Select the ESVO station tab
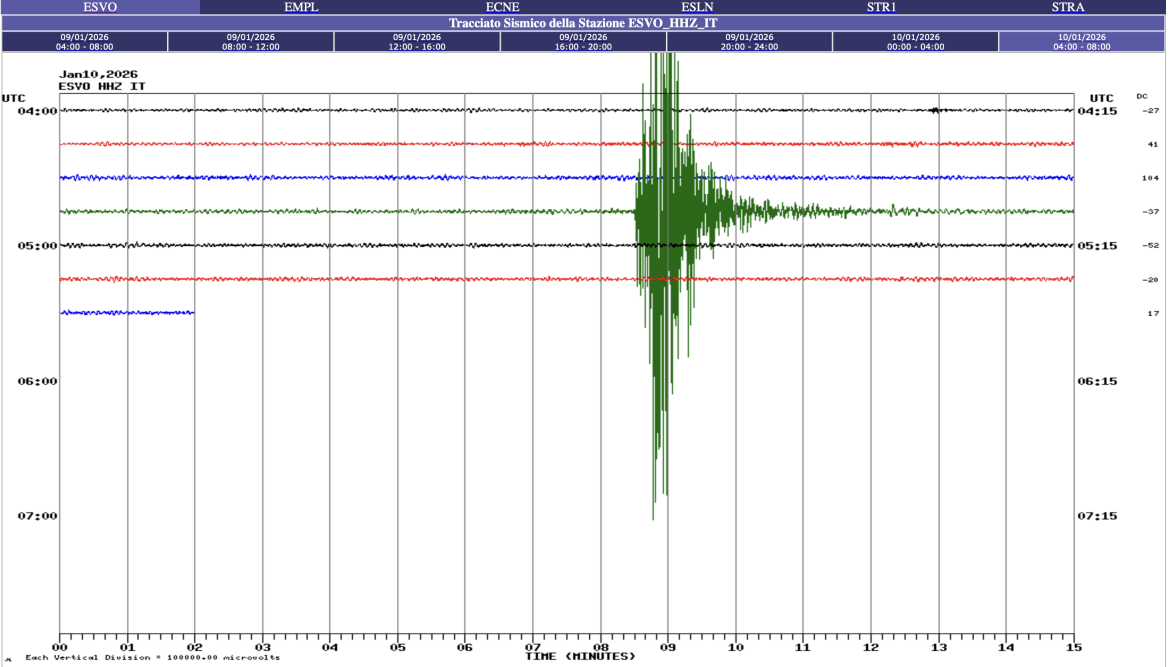This screenshot has height=667, width=1170. point(100,7)
